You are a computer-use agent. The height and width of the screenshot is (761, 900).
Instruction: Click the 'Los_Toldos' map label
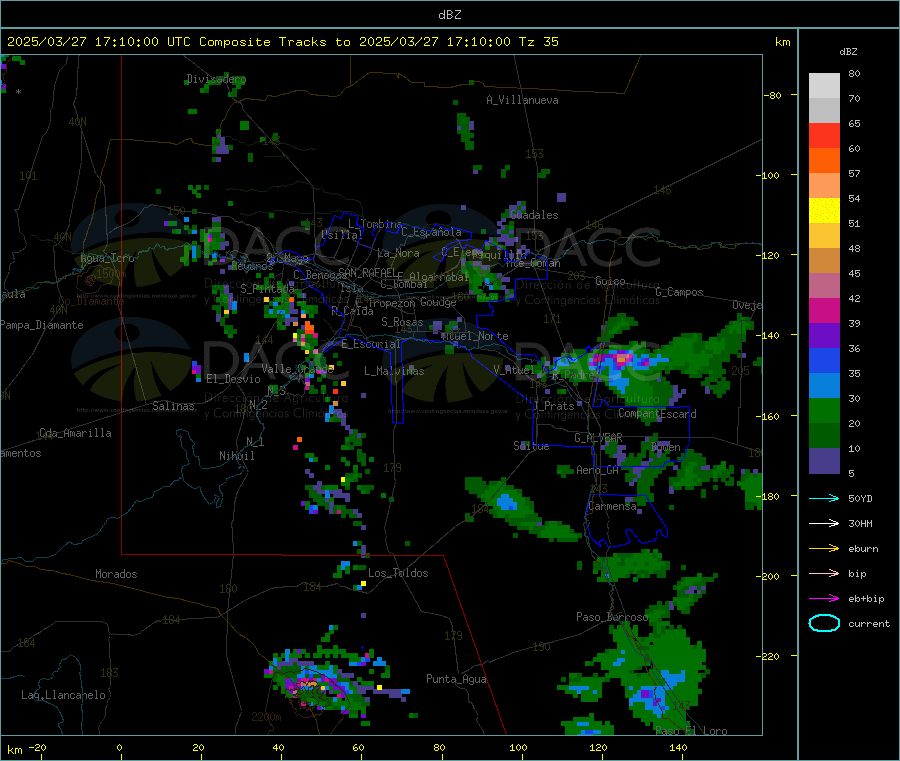point(398,573)
